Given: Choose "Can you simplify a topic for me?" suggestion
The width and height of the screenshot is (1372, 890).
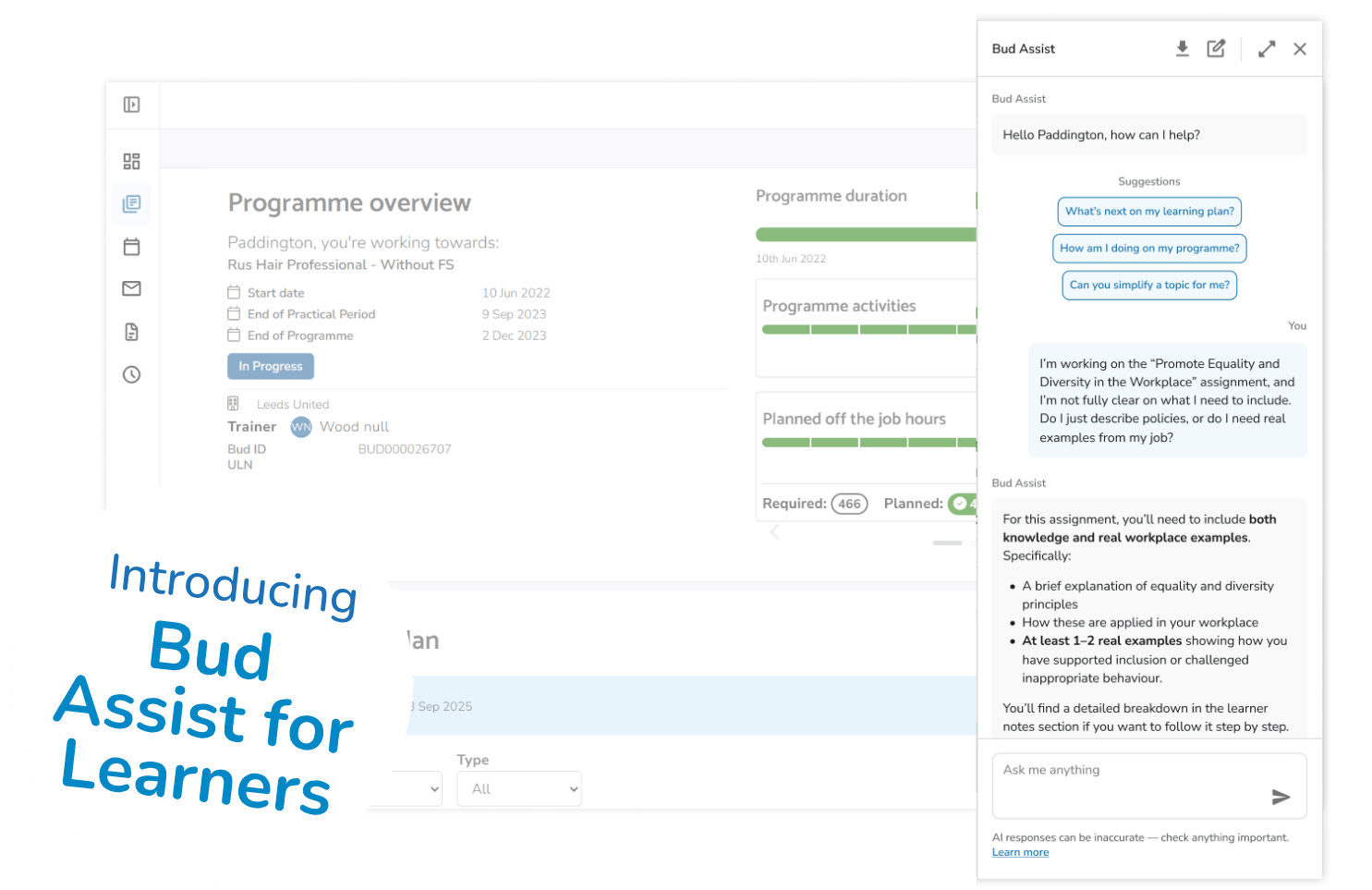Looking at the screenshot, I should 1149,286.
